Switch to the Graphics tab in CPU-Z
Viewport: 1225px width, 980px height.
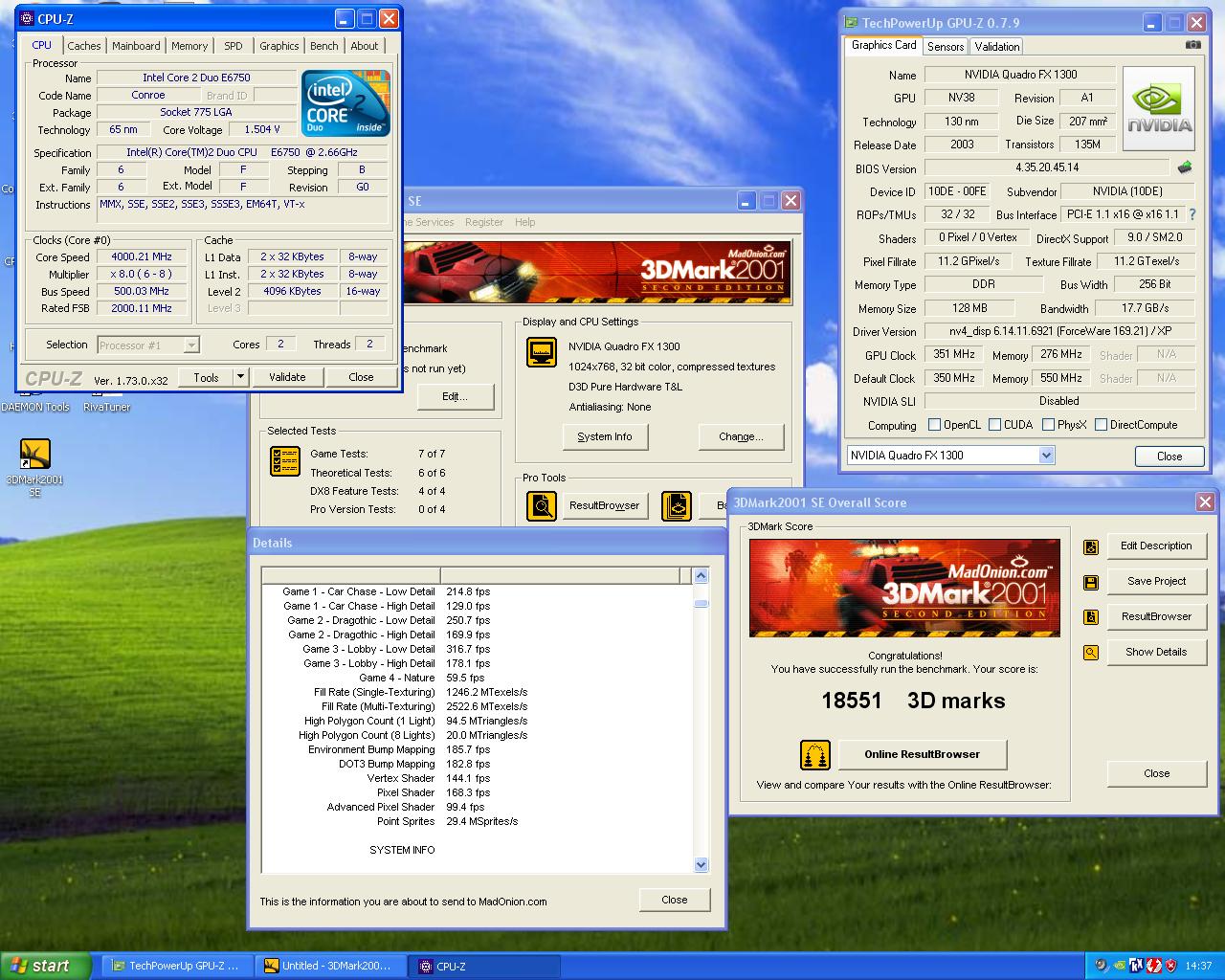[x=278, y=46]
